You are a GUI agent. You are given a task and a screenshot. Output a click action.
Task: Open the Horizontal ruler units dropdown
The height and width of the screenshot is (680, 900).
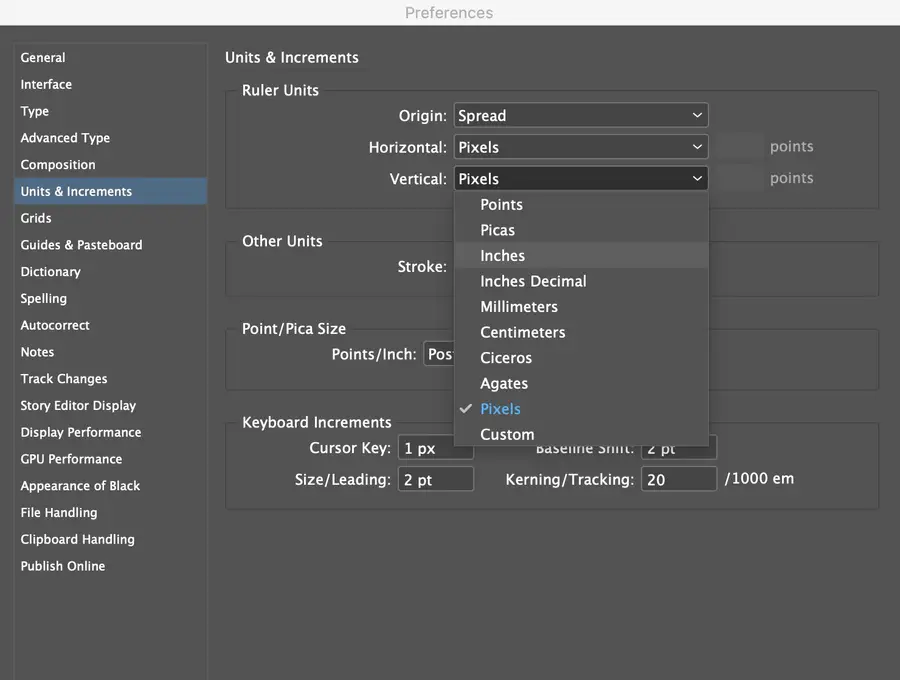(x=580, y=147)
